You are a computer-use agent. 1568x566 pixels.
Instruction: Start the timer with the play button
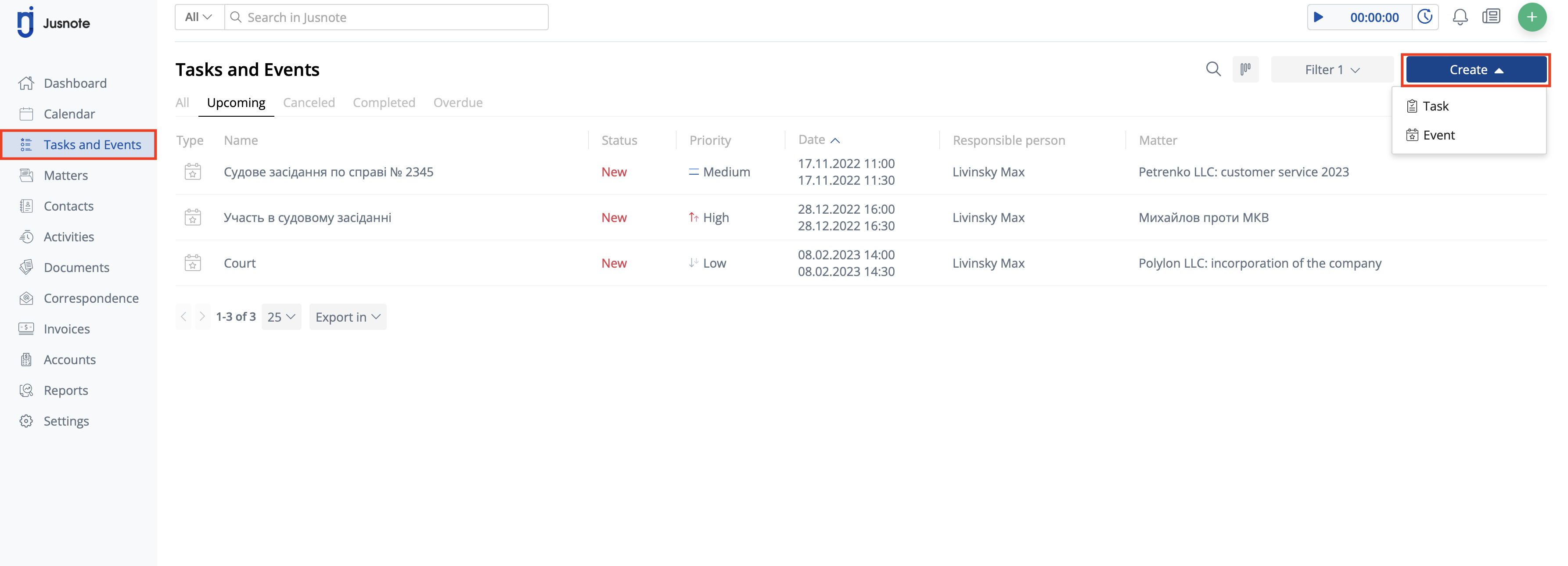pos(1318,17)
